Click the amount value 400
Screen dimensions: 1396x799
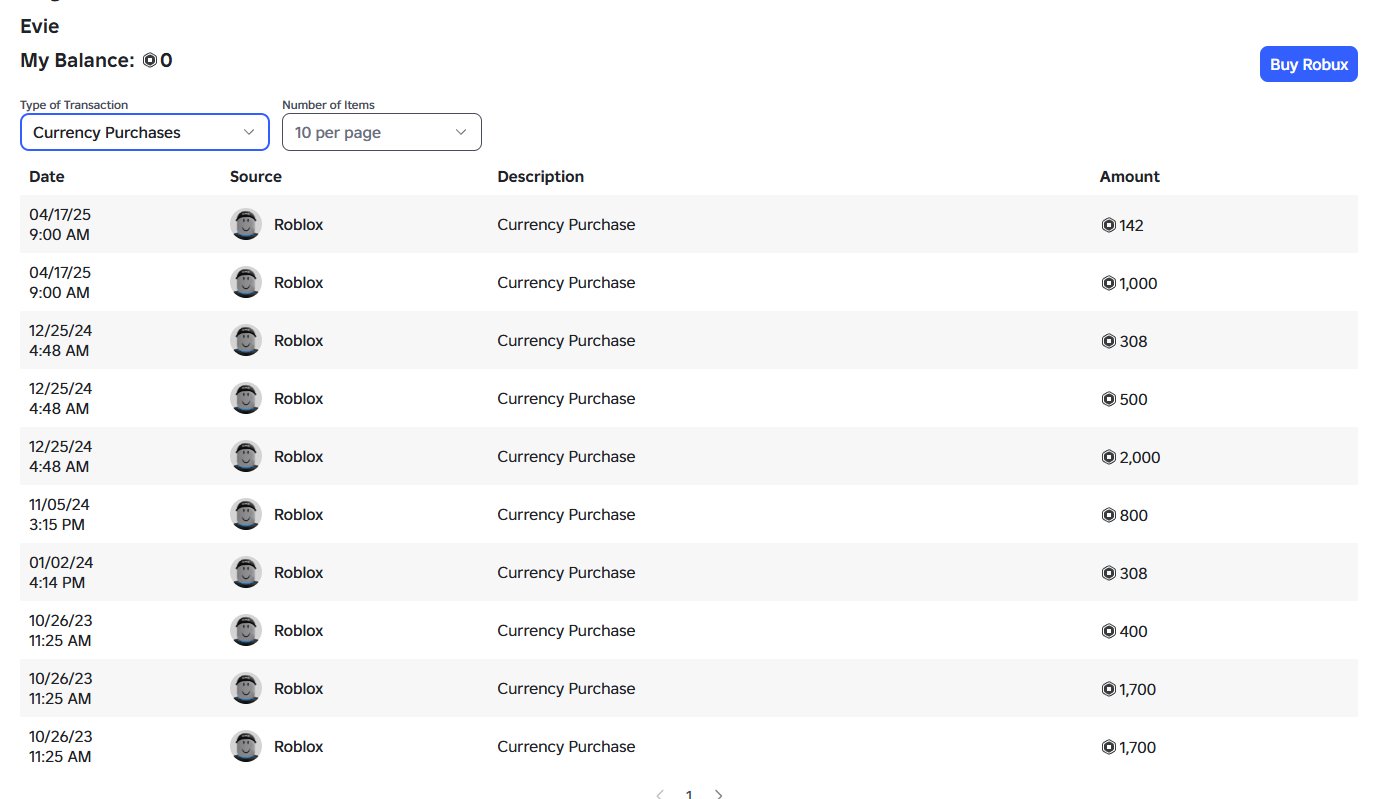point(1133,631)
